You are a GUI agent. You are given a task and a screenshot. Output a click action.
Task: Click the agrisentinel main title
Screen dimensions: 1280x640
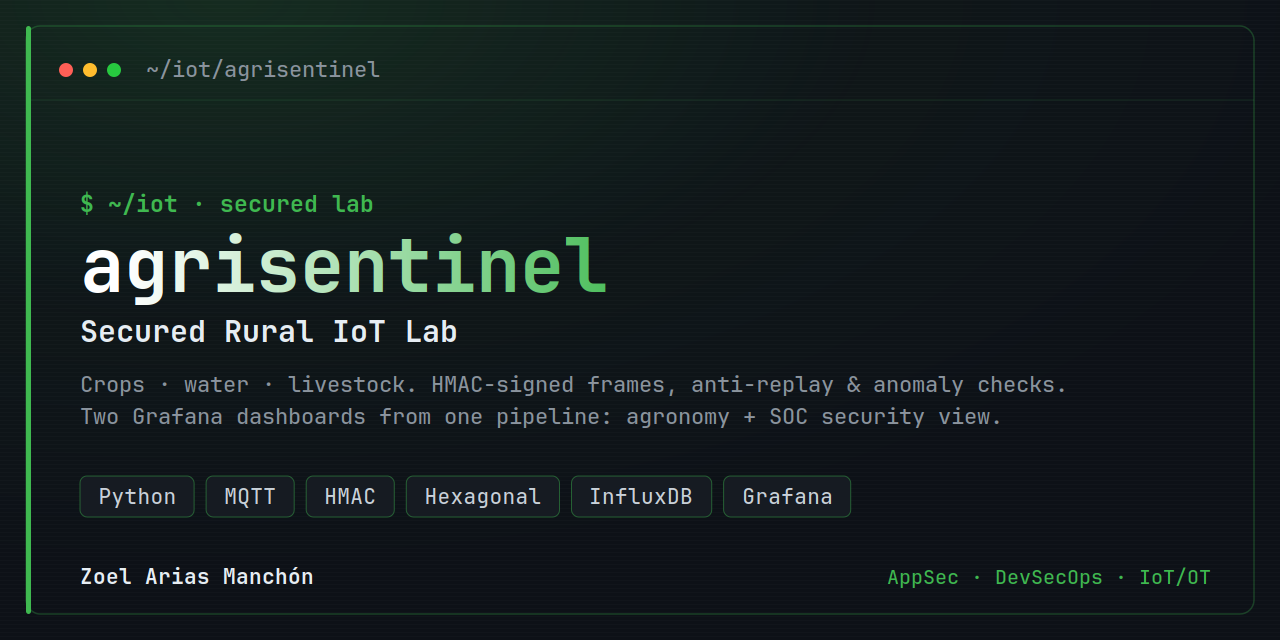pyautogui.click(x=344, y=269)
